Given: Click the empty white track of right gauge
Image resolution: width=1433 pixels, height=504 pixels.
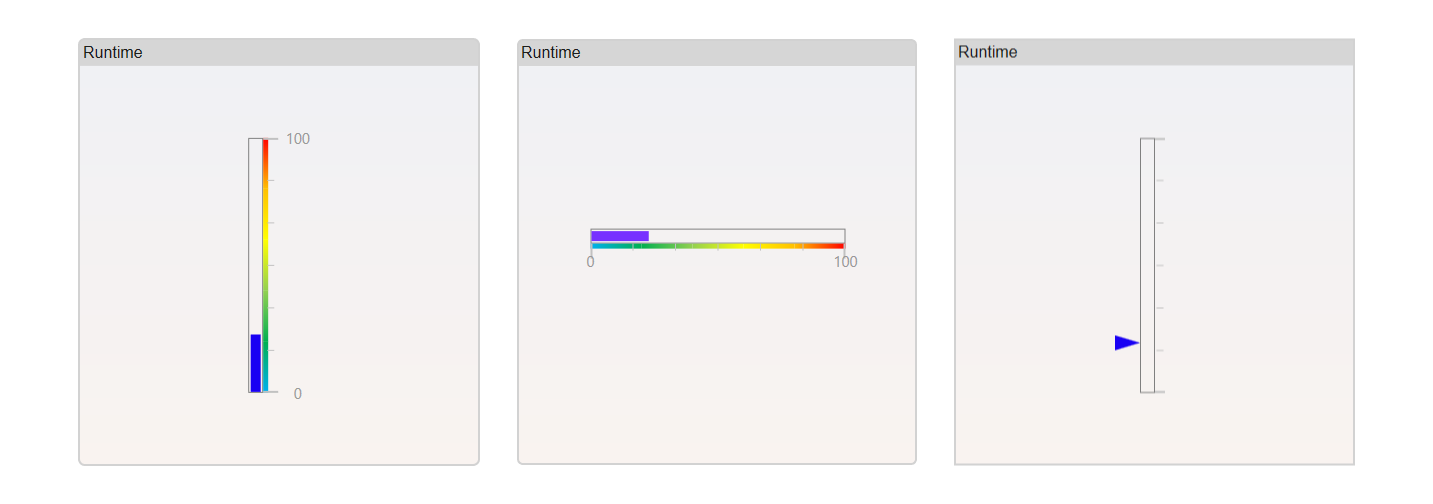Looking at the screenshot, I should 1148,265.
